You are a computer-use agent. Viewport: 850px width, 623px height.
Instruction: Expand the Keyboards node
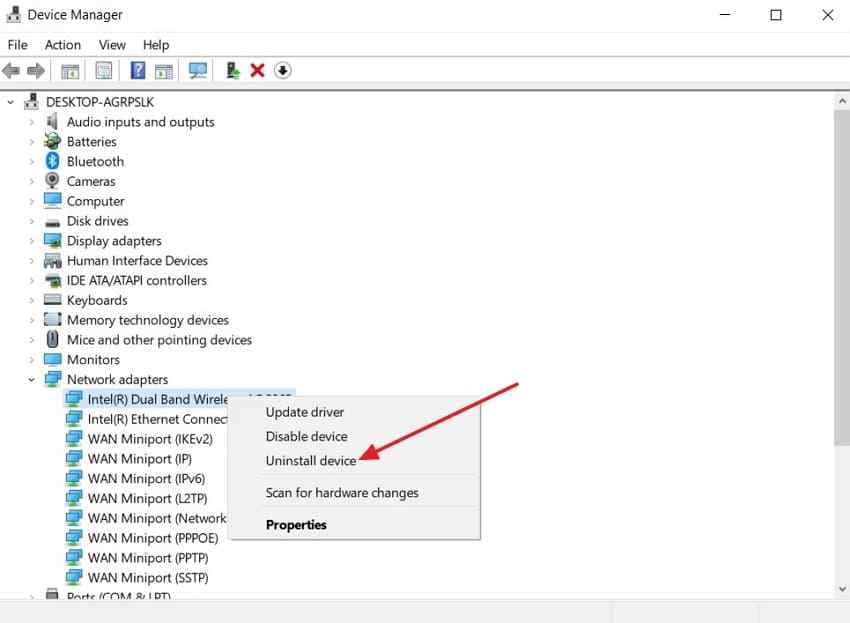(x=31, y=300)
